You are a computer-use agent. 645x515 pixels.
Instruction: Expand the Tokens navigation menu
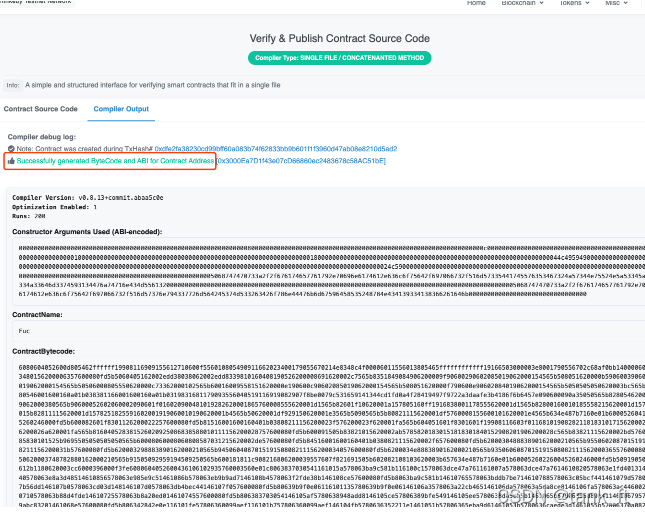pos(574,3)
